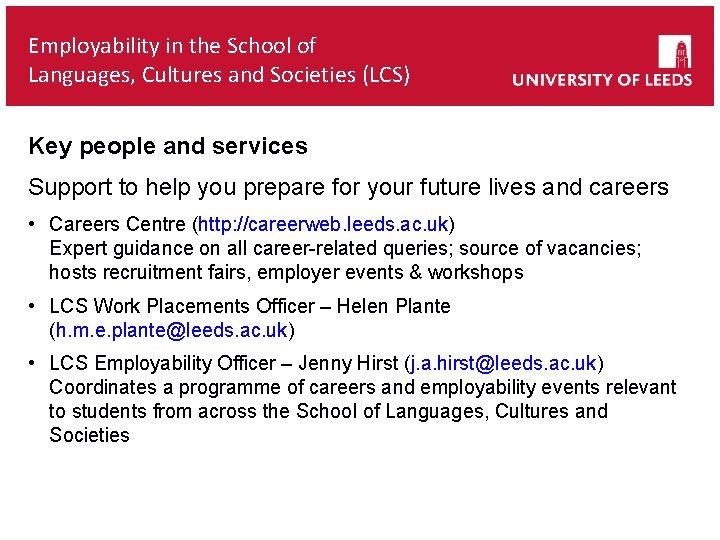The width and height of the screenshot is (720, 540).
Task: Select the 'Coordinates a programme of careers' line
Action: coord(362,387)
